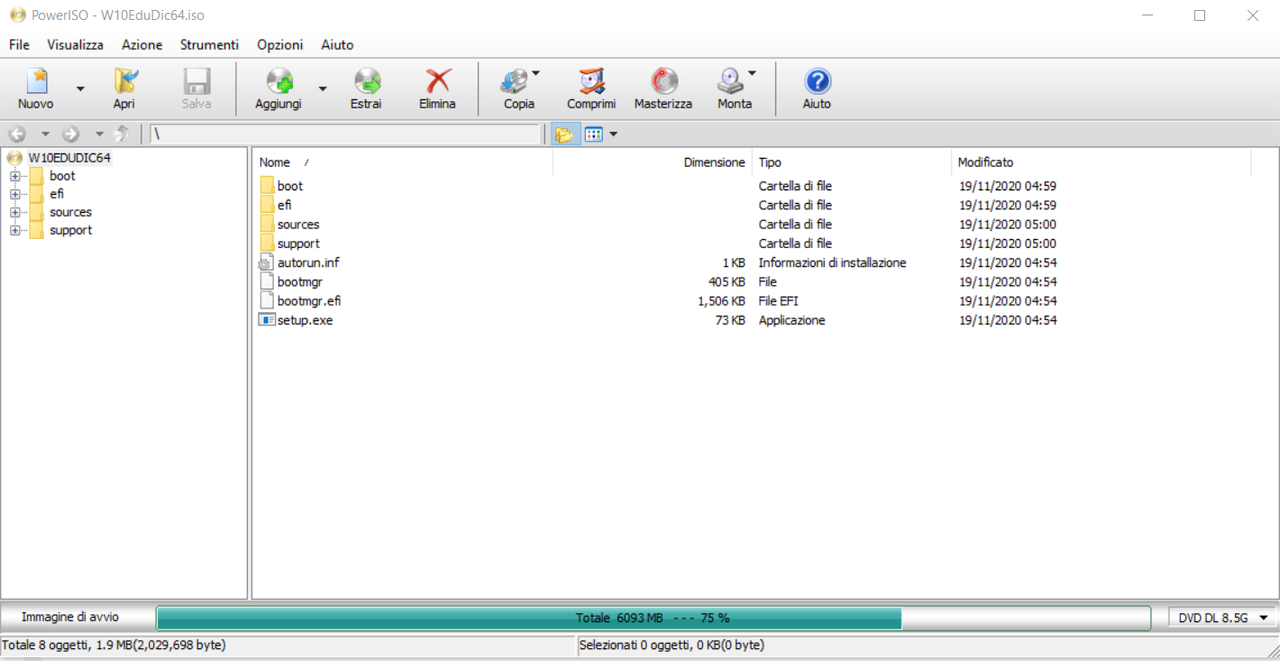Screen dimensions: 1280x661
Task: Click the Estrai toolbar icon
Action: [366, 81]
